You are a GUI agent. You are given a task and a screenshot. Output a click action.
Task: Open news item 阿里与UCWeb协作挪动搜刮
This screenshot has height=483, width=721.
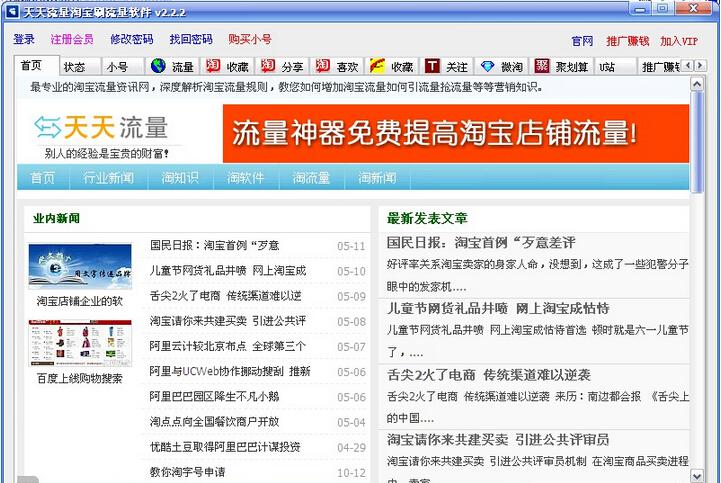230,371
